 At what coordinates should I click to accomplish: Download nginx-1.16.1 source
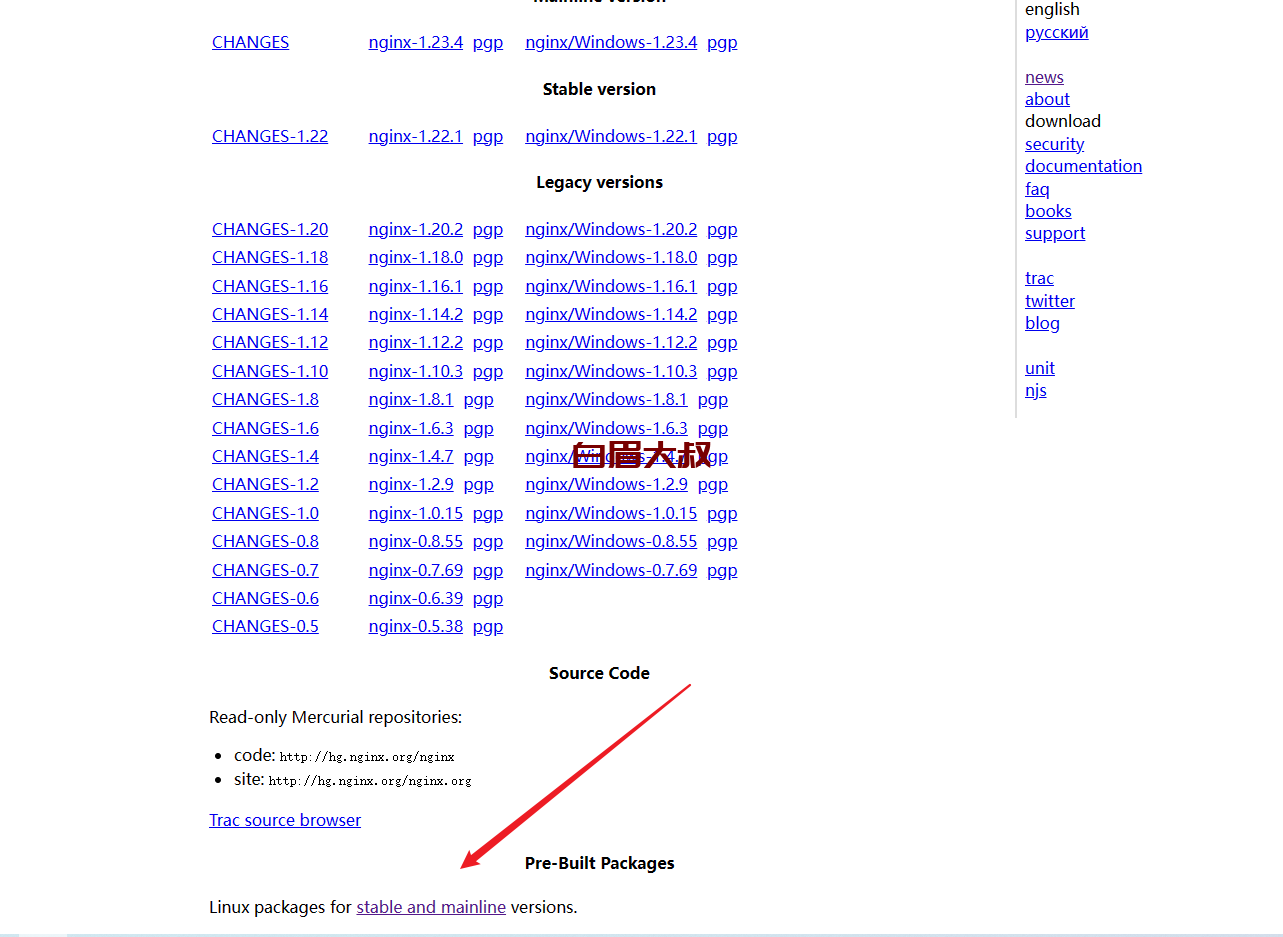click(x=415, y=286)
